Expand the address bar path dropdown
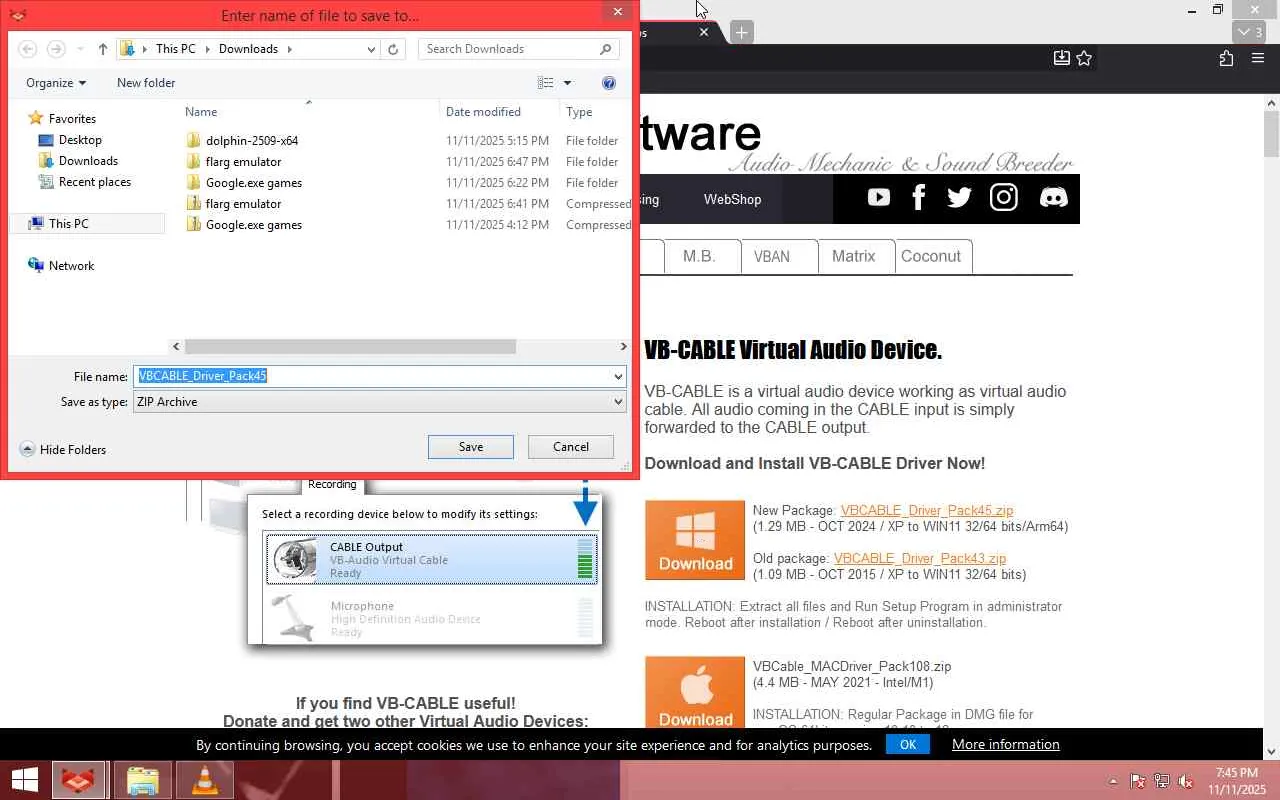 [372, 48]
